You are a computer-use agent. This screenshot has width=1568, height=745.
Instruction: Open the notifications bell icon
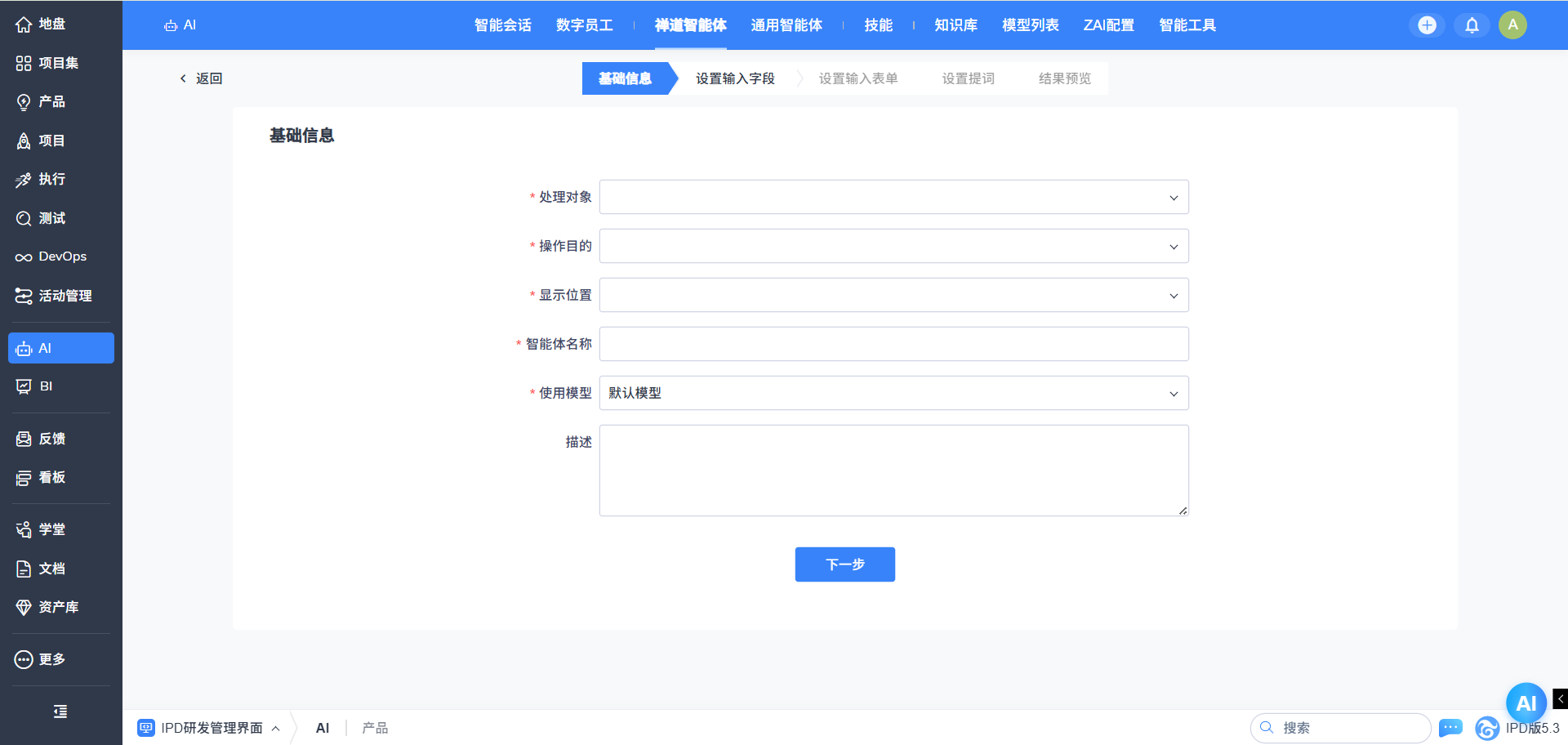pyautogui.click(x=1472, y=25)
